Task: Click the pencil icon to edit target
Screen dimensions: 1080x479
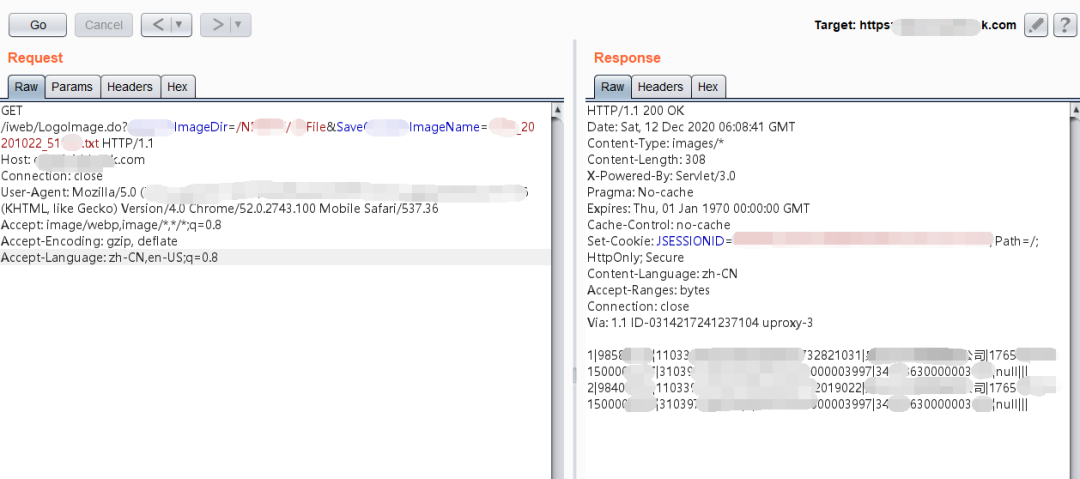Action: tap(1036, 25)
